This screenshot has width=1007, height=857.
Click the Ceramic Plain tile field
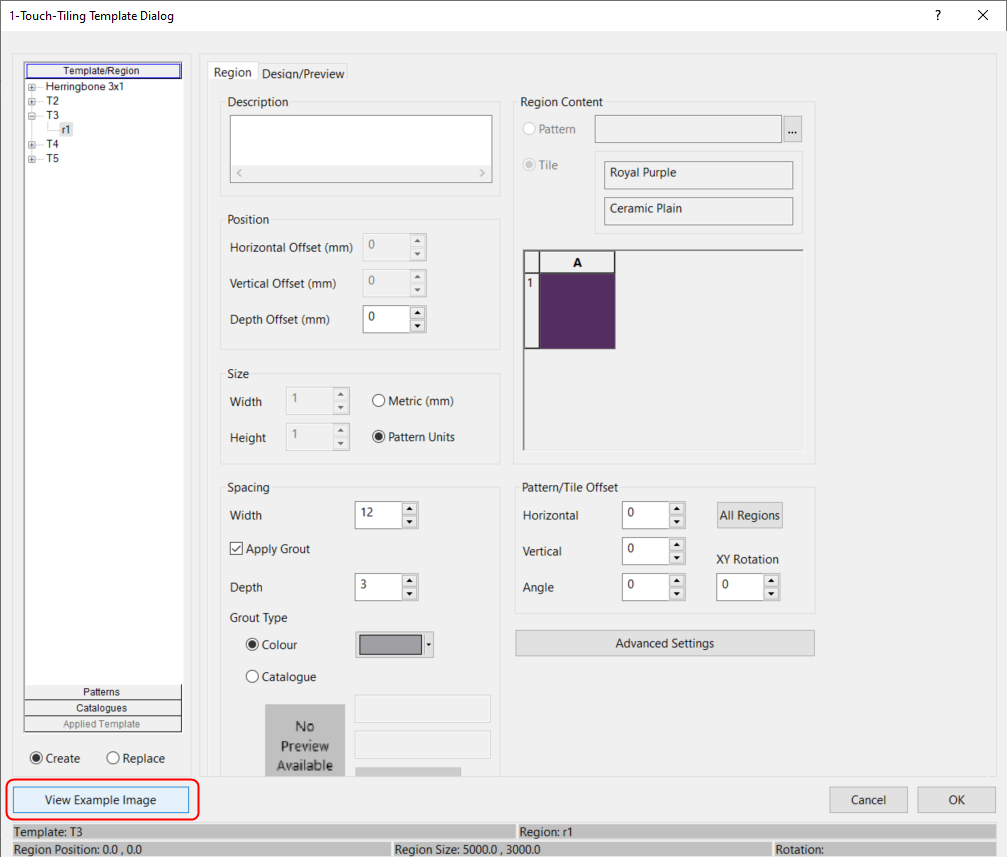click(698, 211)
